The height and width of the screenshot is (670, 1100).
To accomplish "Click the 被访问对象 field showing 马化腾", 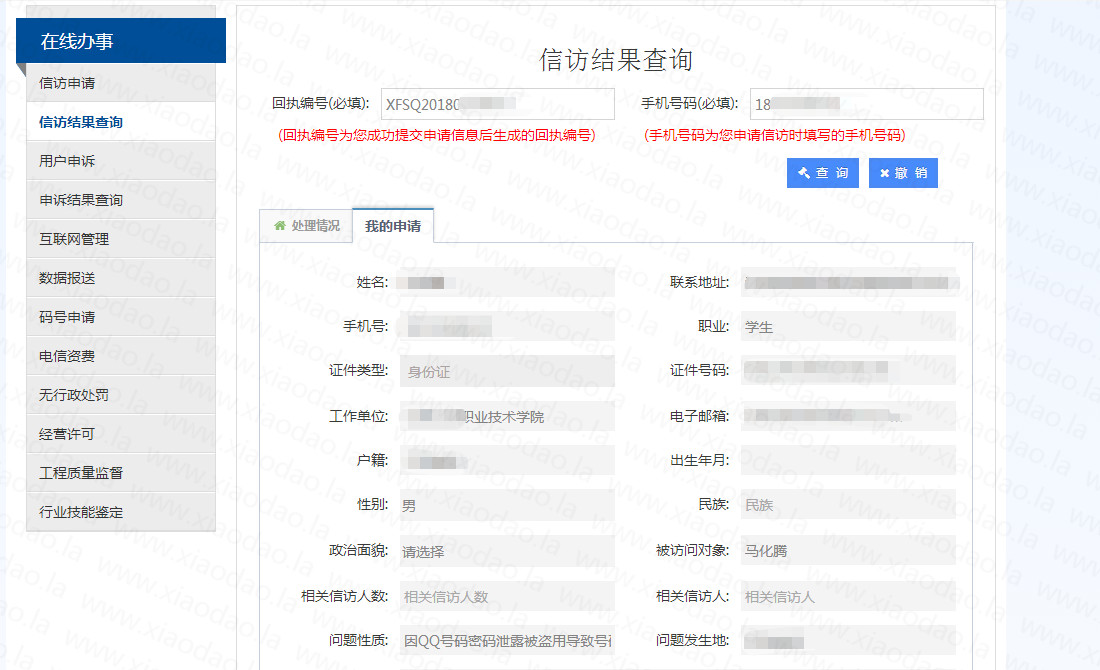I will [848, 551].
